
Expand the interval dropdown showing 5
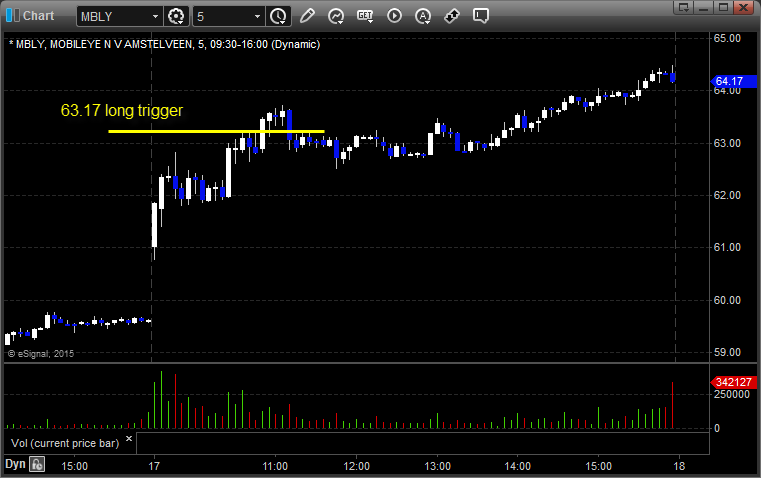[x=257, y=16]
